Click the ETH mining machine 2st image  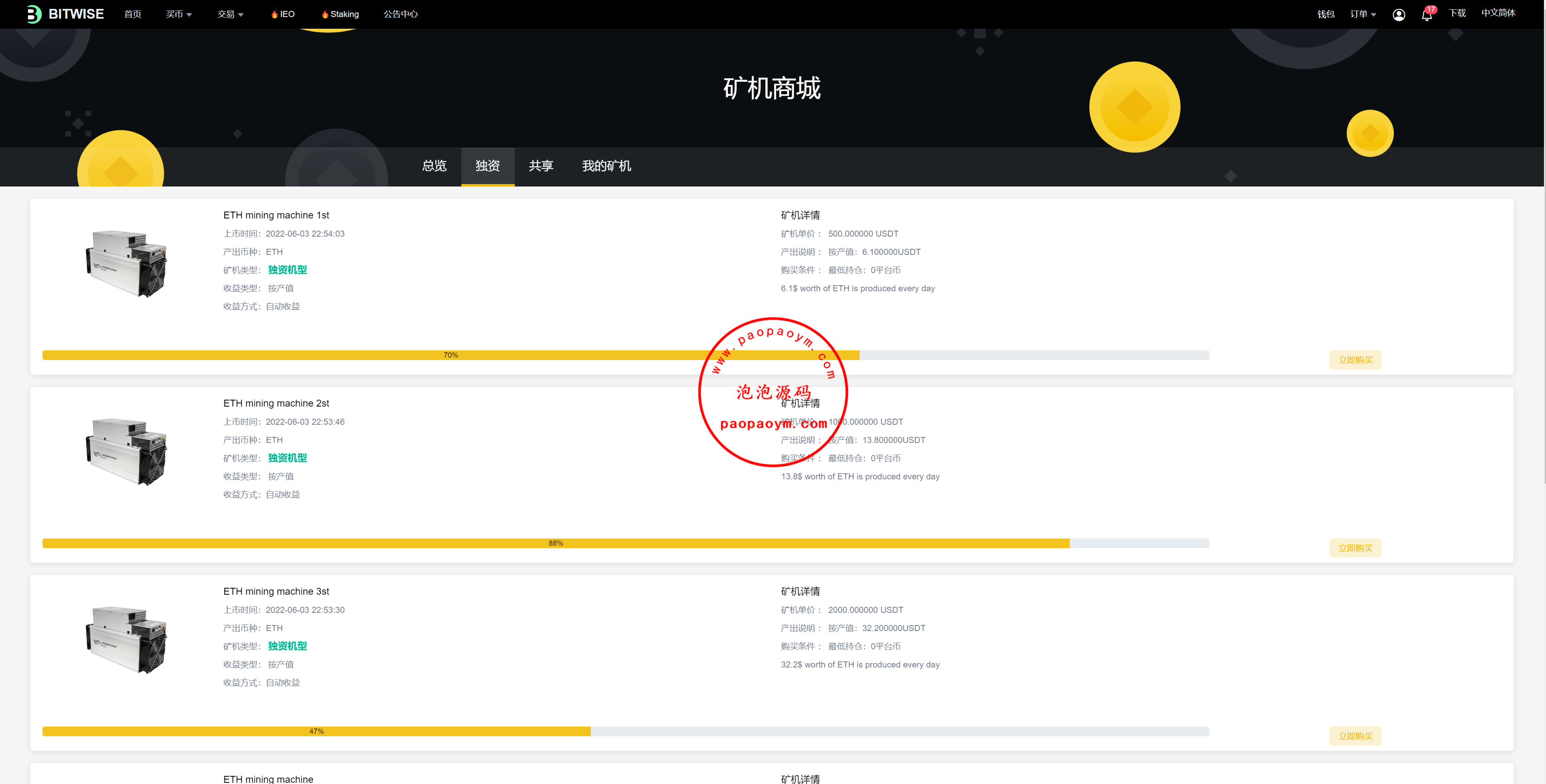point(127,452)
